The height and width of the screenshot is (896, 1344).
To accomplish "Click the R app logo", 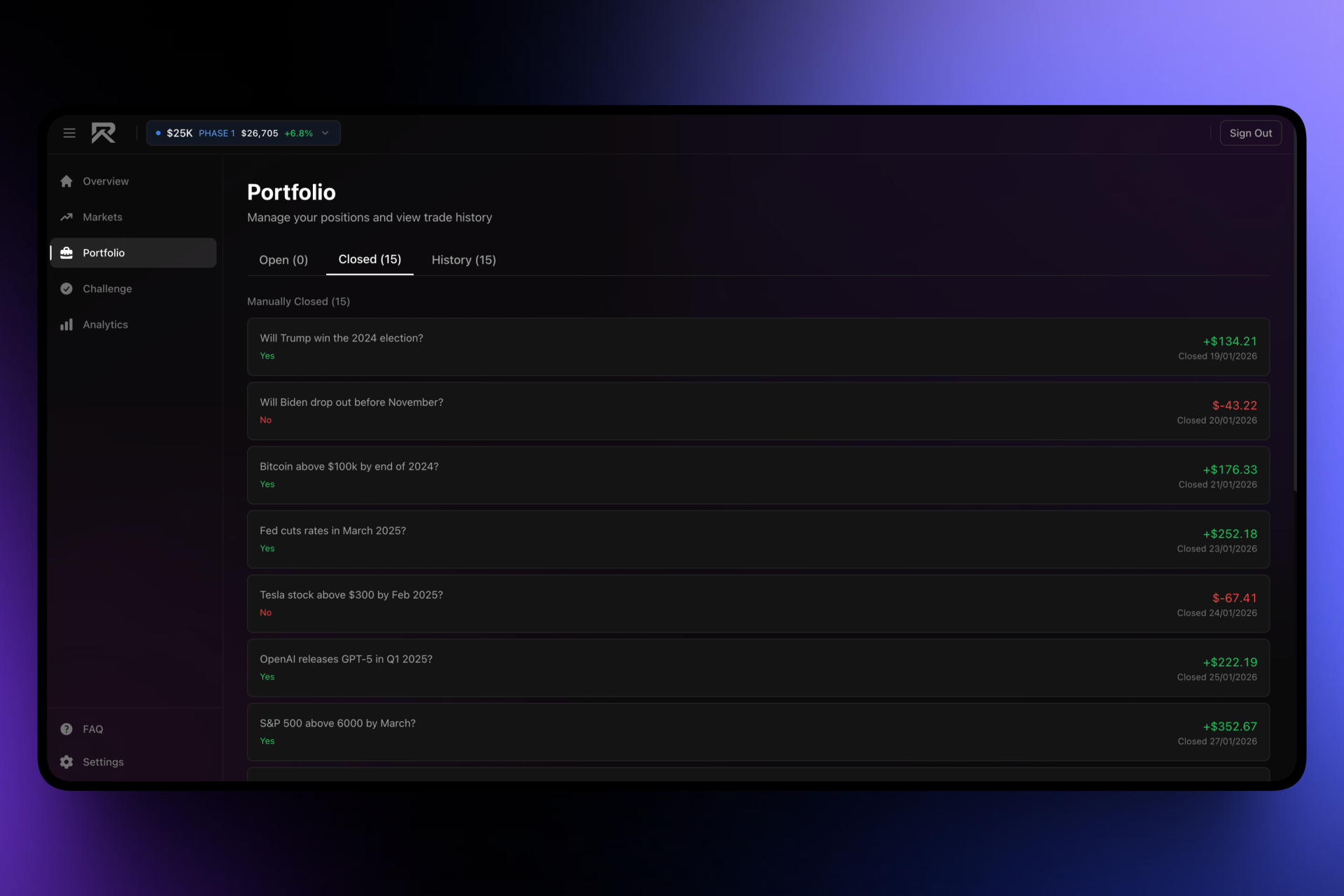I will pos(103,132).
